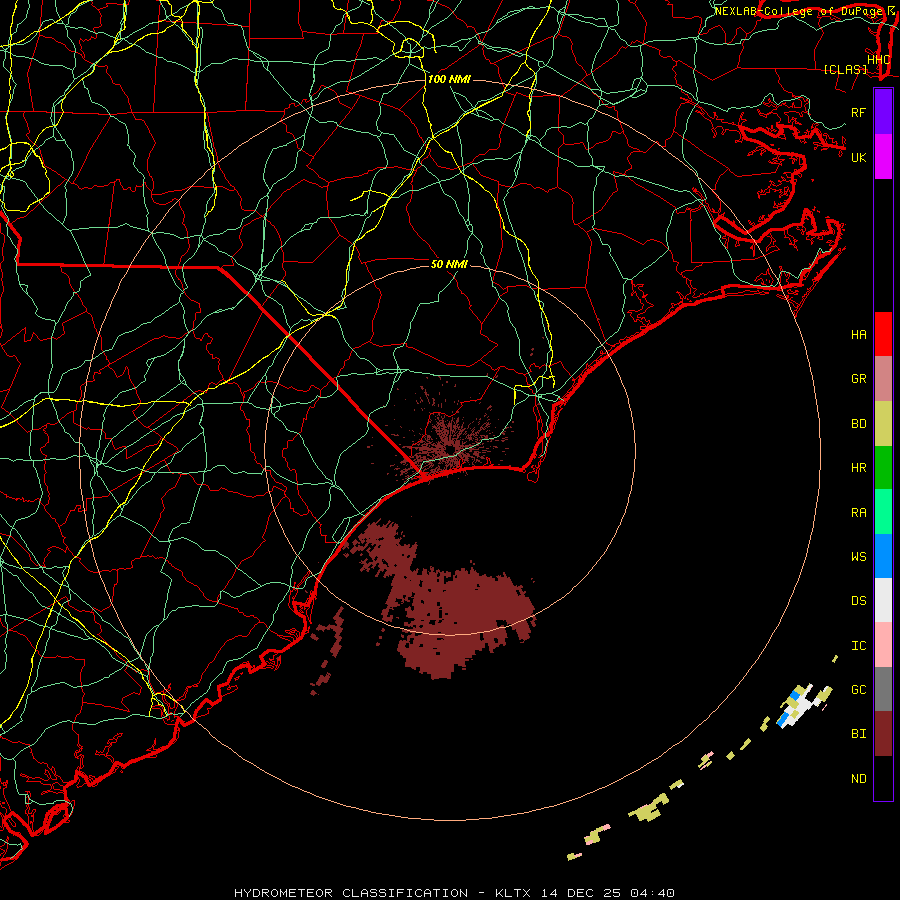This screenshot has width=900, height=900.
Task: Click the [CLAS] legend header
Action: [845, 70]
